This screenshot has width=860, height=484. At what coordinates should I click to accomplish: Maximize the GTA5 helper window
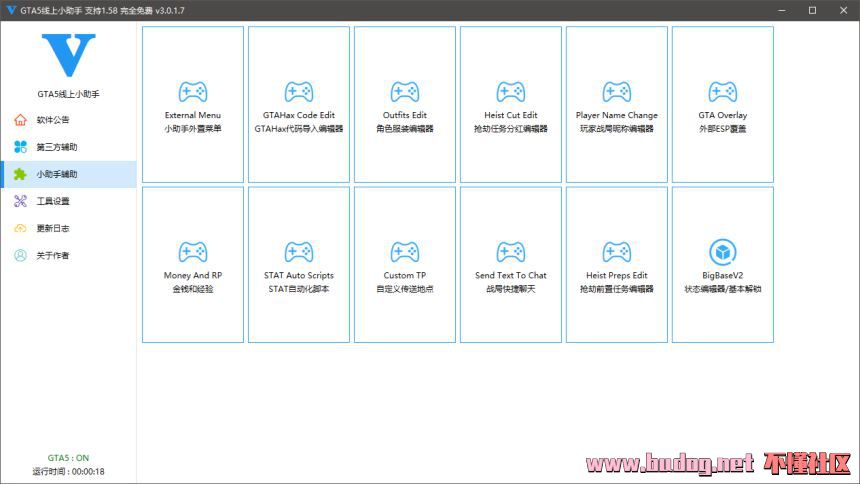812,10
